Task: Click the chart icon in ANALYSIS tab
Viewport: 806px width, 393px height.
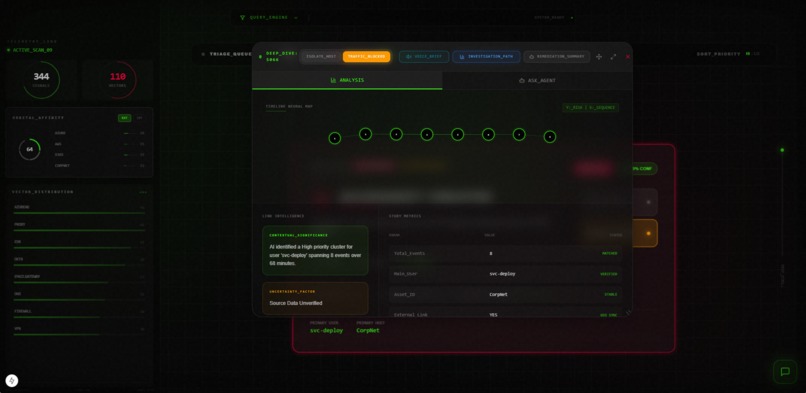Action: coord(334,80)
